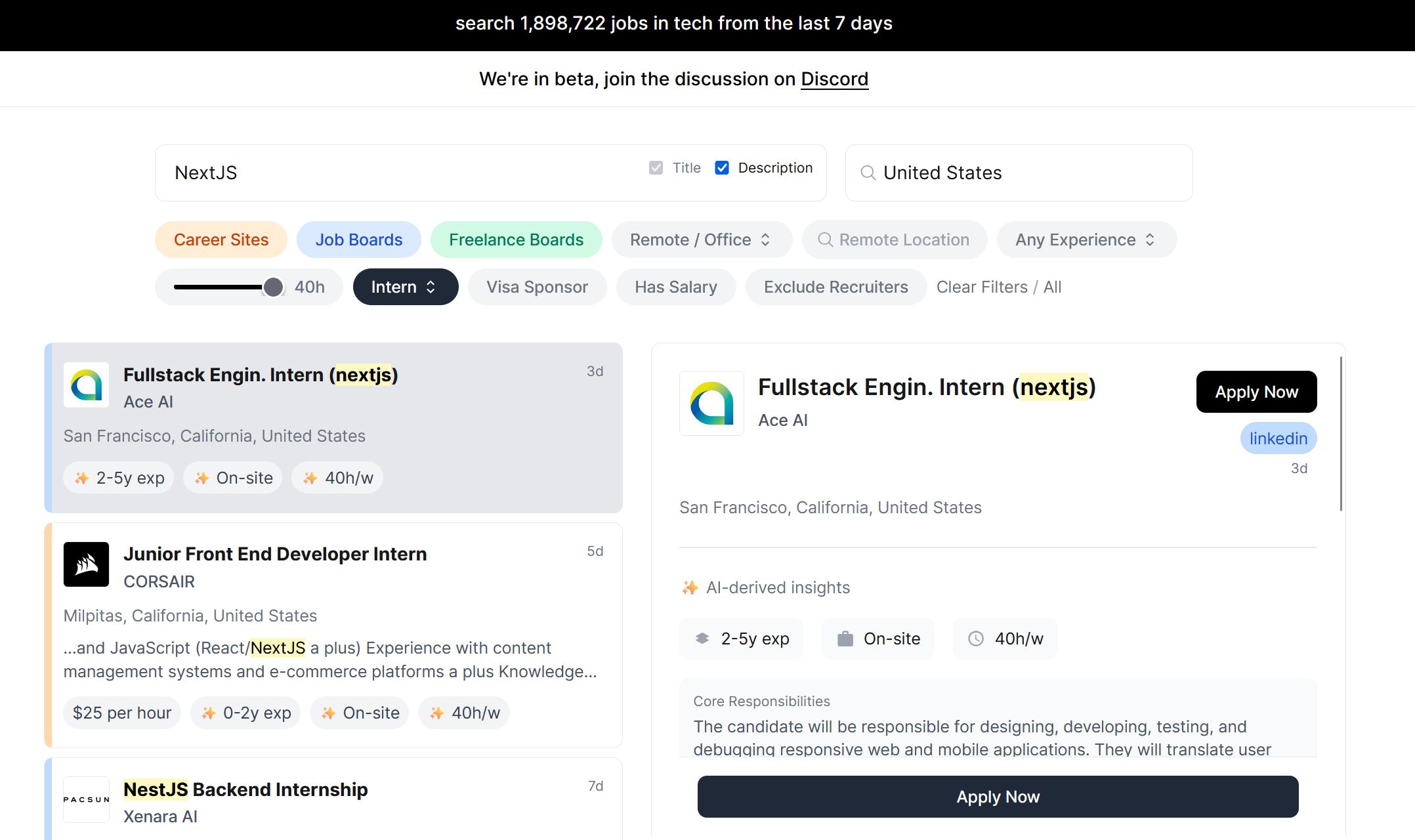The image size is (1415, 840).
Task: Click the Ace AI logo in job list
Action: [x=86, y=385]
